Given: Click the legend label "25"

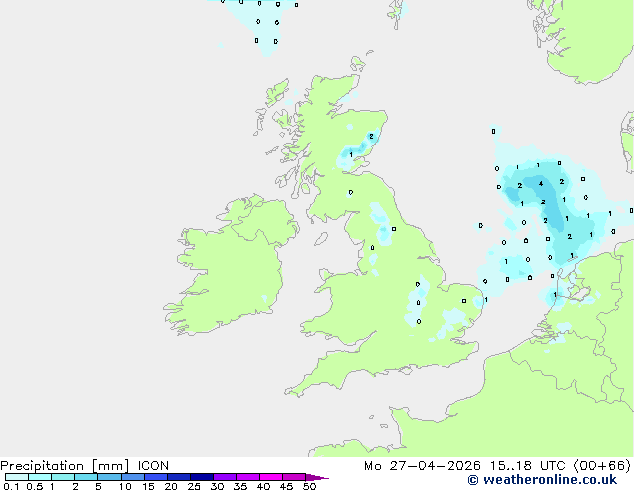Looking at the screenshot, I should [194, 486].
